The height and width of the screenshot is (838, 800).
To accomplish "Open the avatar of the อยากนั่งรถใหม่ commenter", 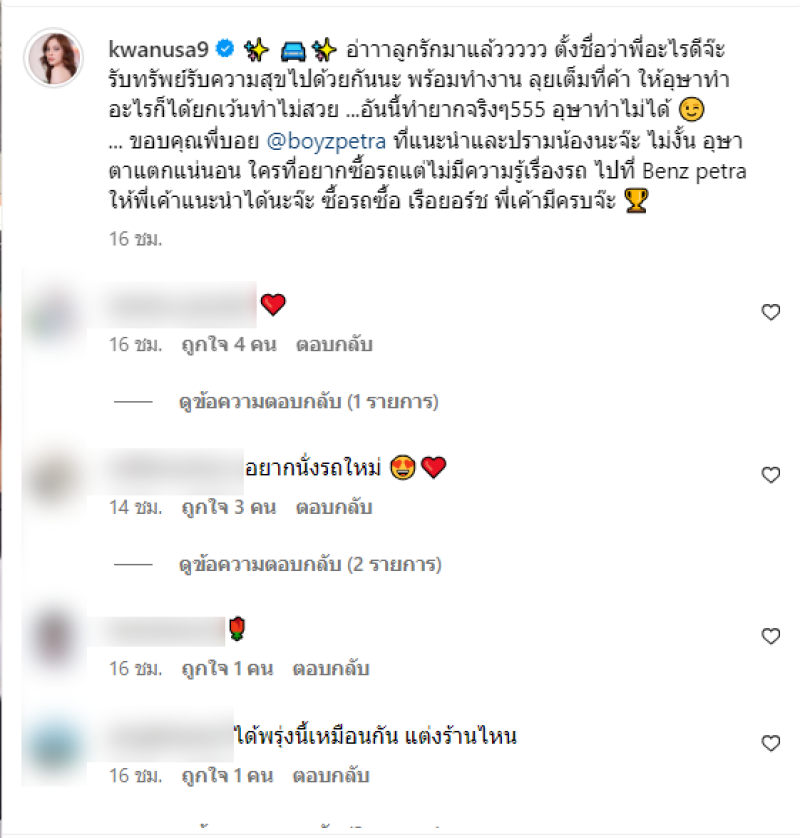I will coord(54,477).
